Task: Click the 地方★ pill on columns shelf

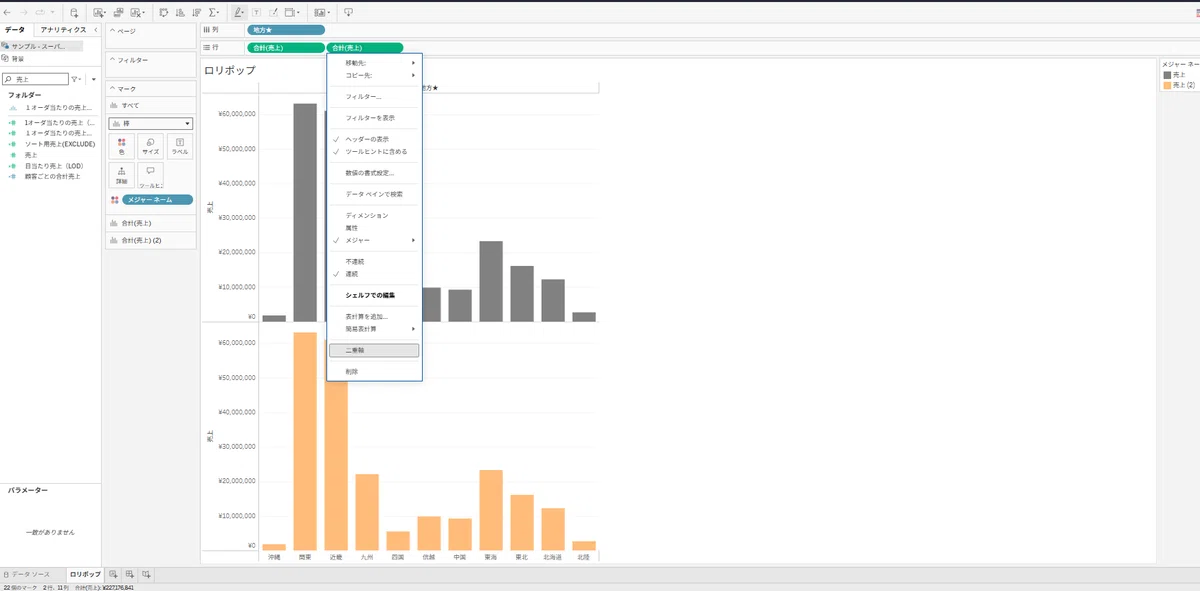Action: click(x=285, y=30)
